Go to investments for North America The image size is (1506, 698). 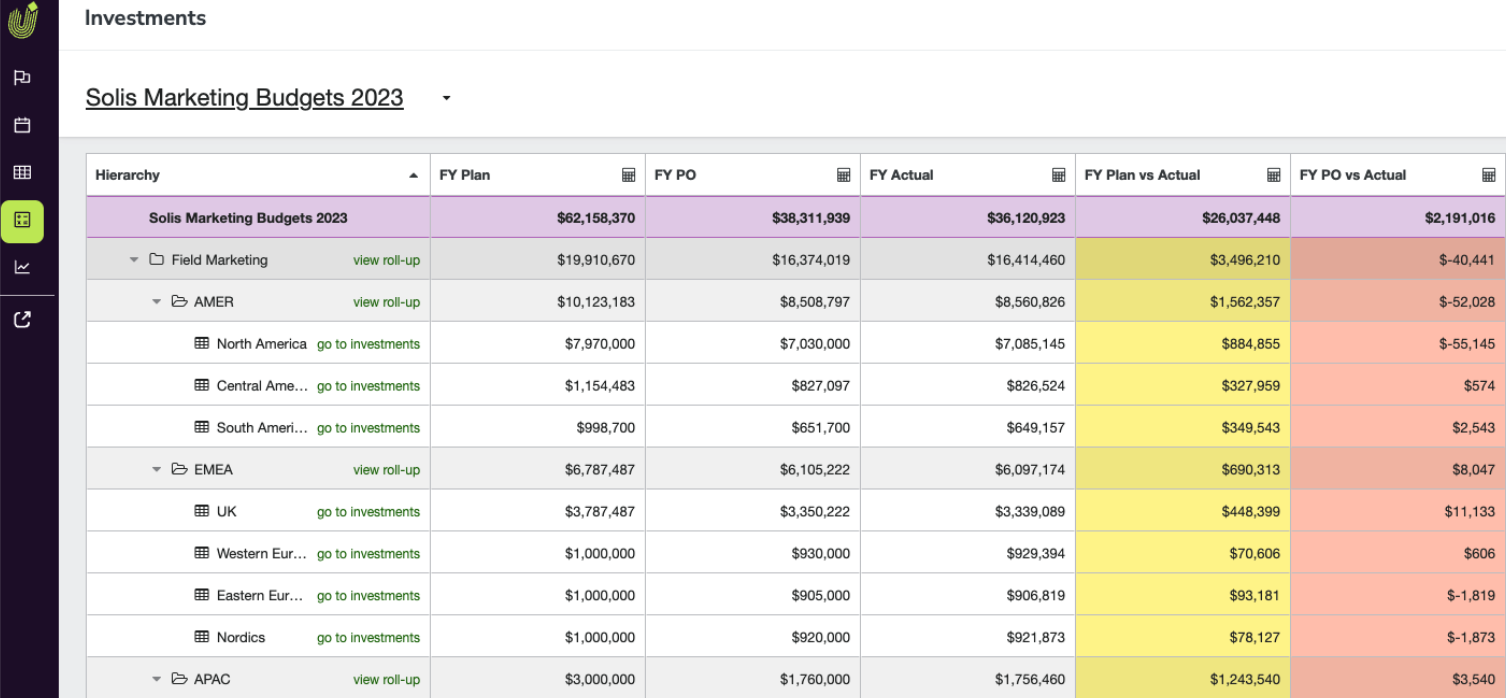pyautogui.click(x=368, y=344)
